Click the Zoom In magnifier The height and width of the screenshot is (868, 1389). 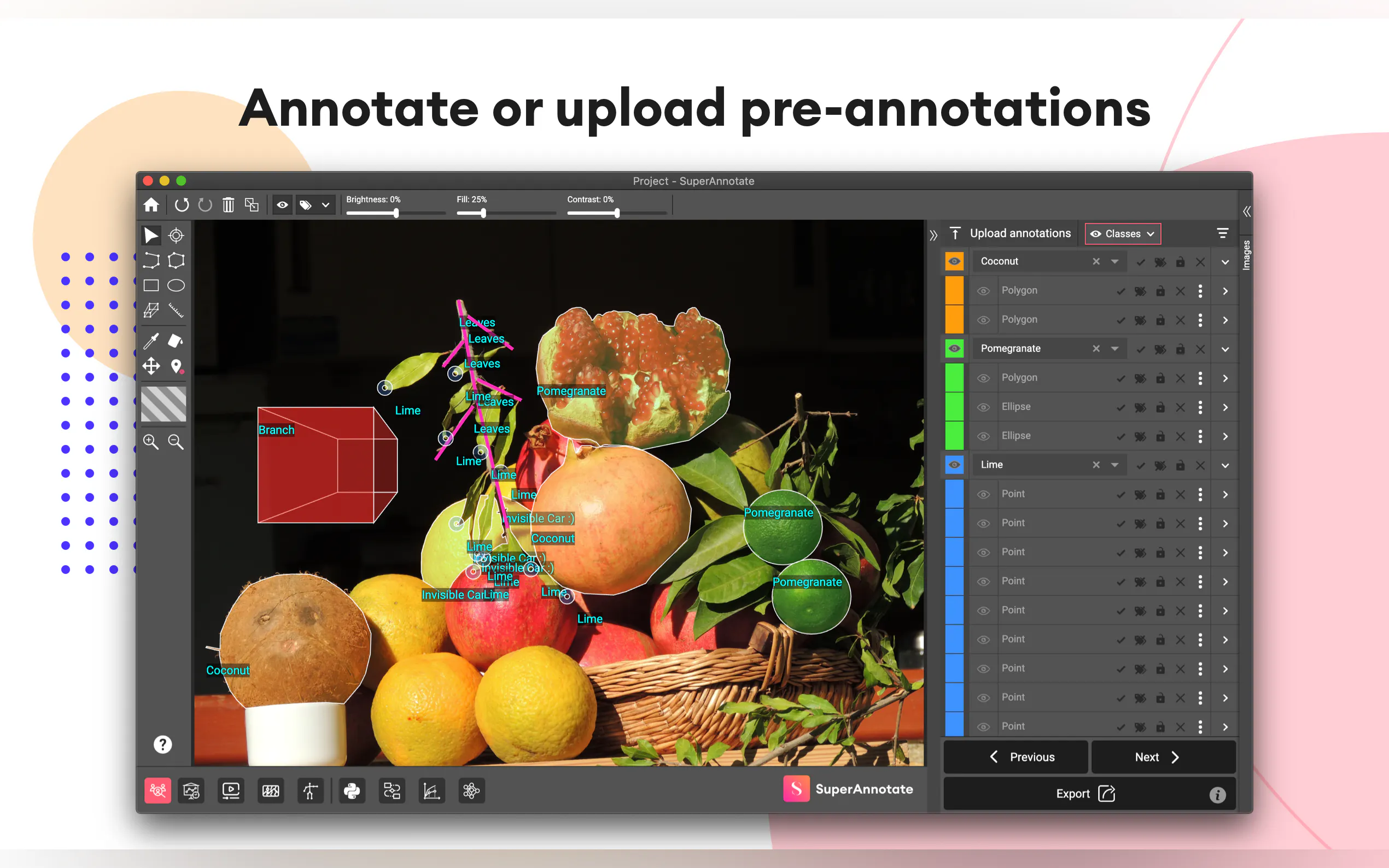pos(151,442)
